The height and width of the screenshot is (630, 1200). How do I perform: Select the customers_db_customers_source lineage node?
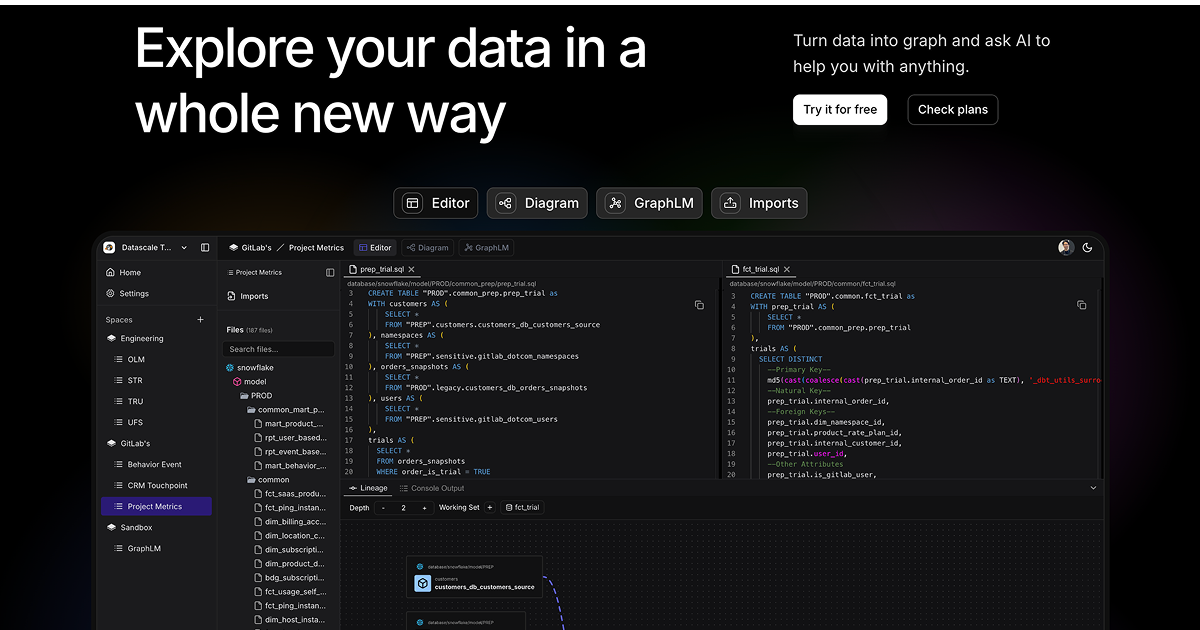point(474,578)
